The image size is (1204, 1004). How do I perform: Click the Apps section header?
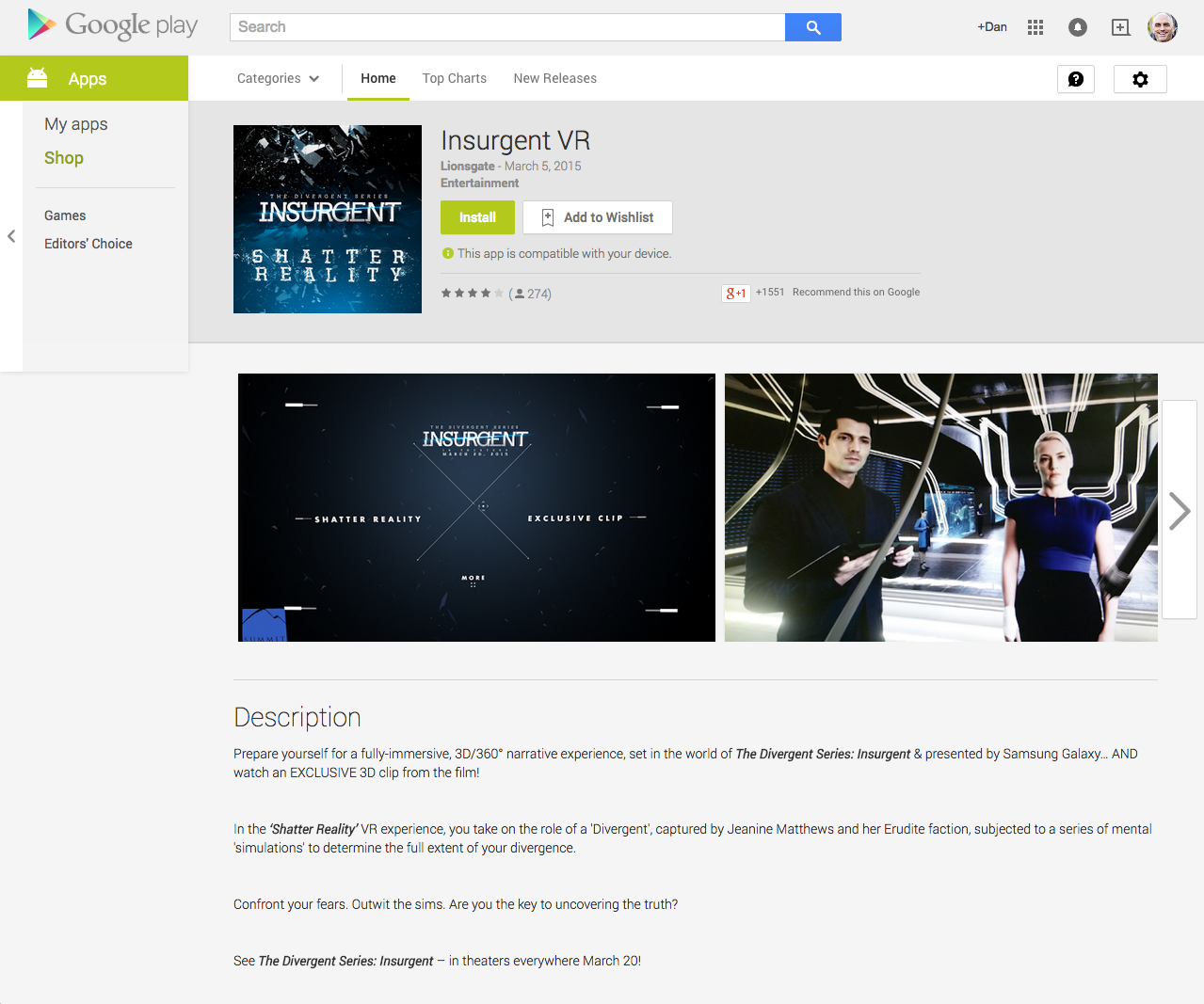click(94, 78)
